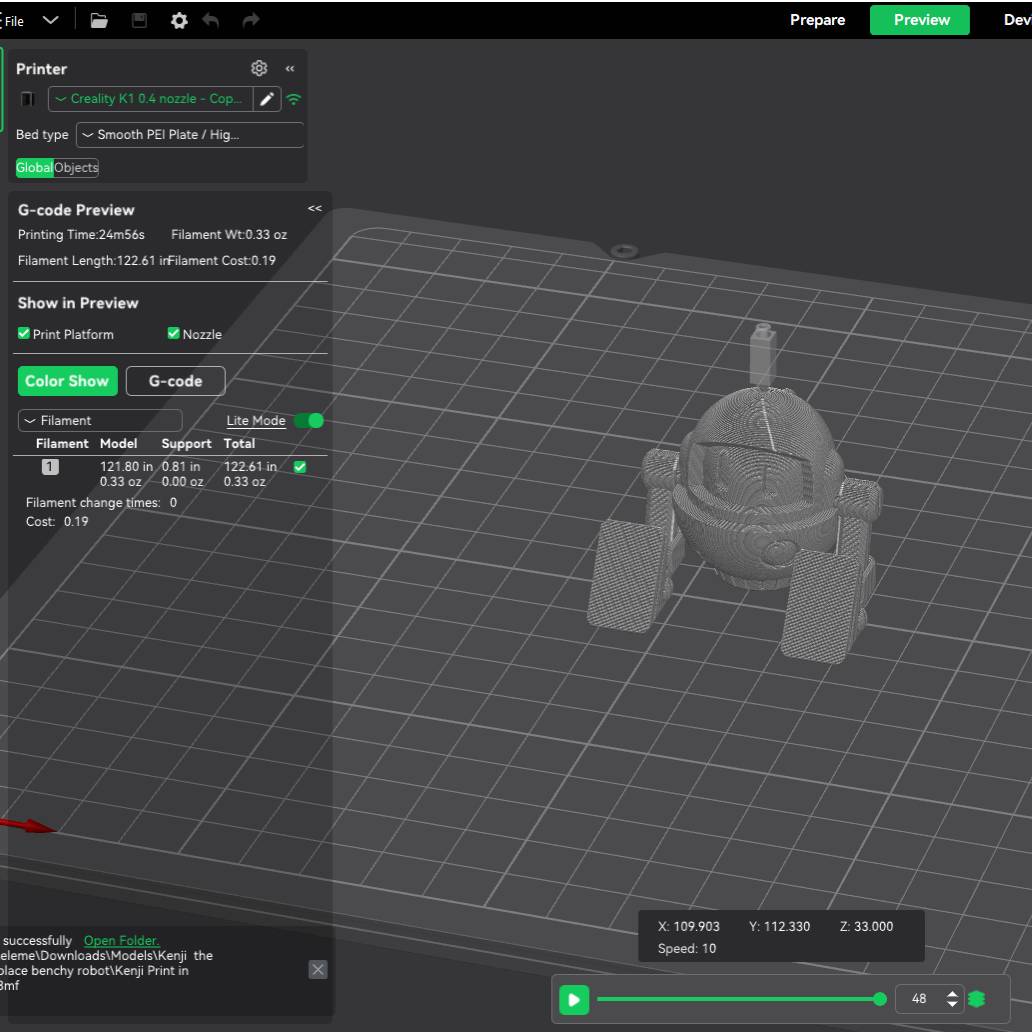1032x1032 pixels.
Task: Click the green layers icon by the slider
Action: point(977,999)
